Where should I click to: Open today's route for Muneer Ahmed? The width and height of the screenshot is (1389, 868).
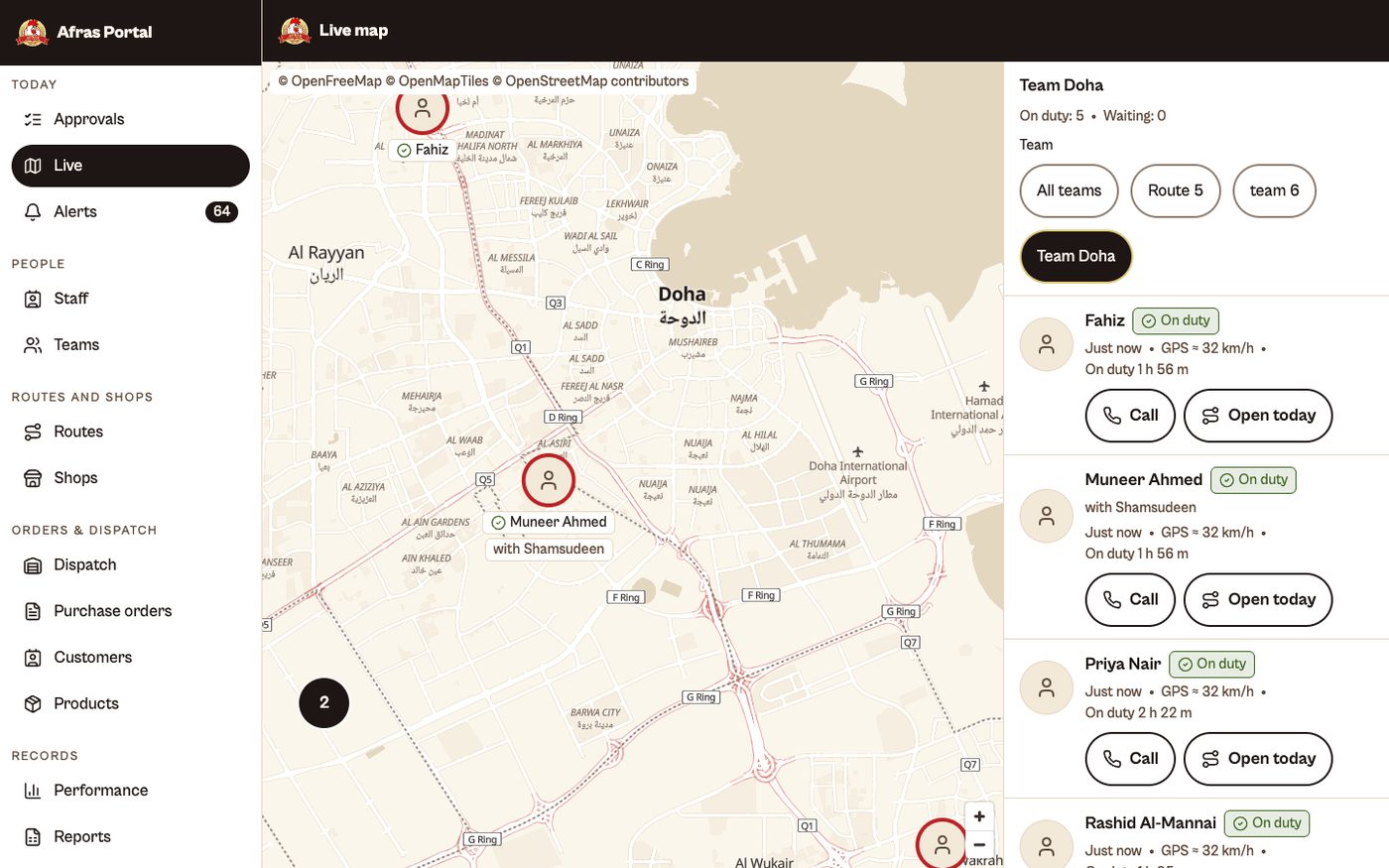click(x=1258, y=599)
